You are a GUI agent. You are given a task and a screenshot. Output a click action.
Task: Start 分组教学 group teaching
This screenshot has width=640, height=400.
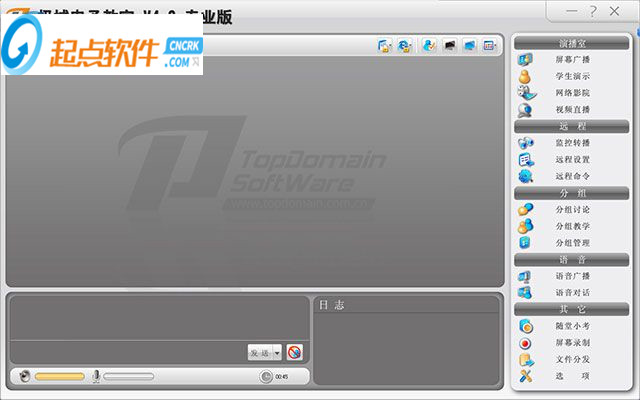pos(571,226)
